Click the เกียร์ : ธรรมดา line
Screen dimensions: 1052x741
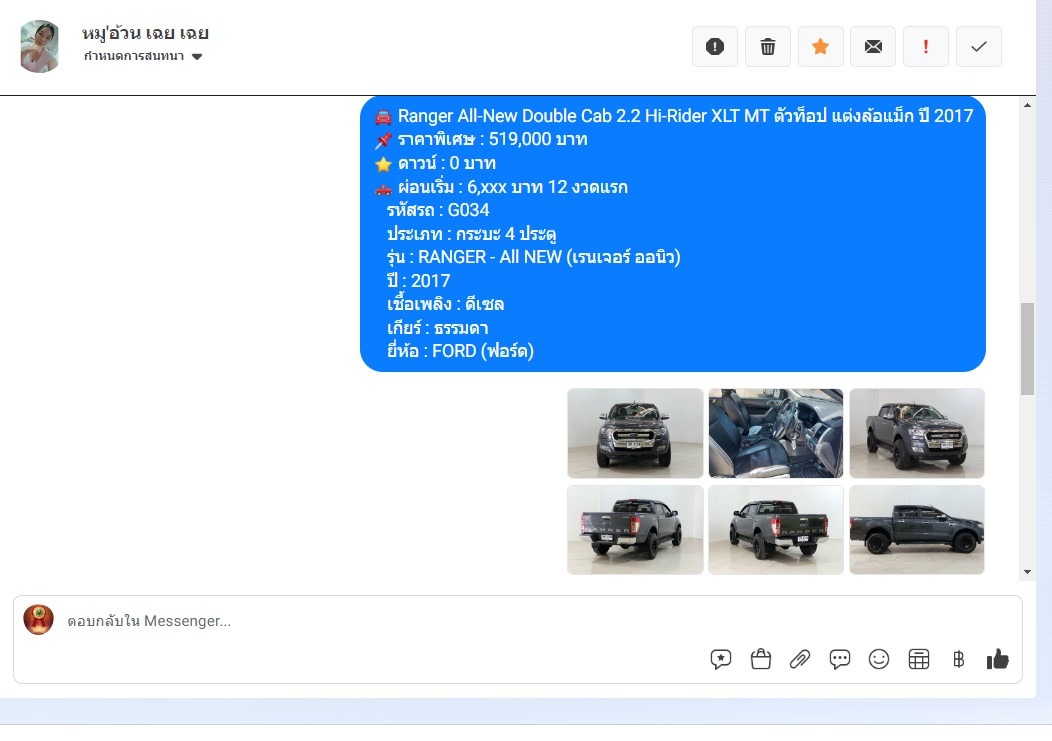point(437,328)
